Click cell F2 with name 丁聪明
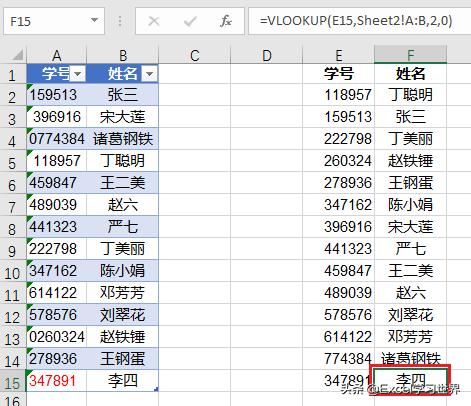 410,95
